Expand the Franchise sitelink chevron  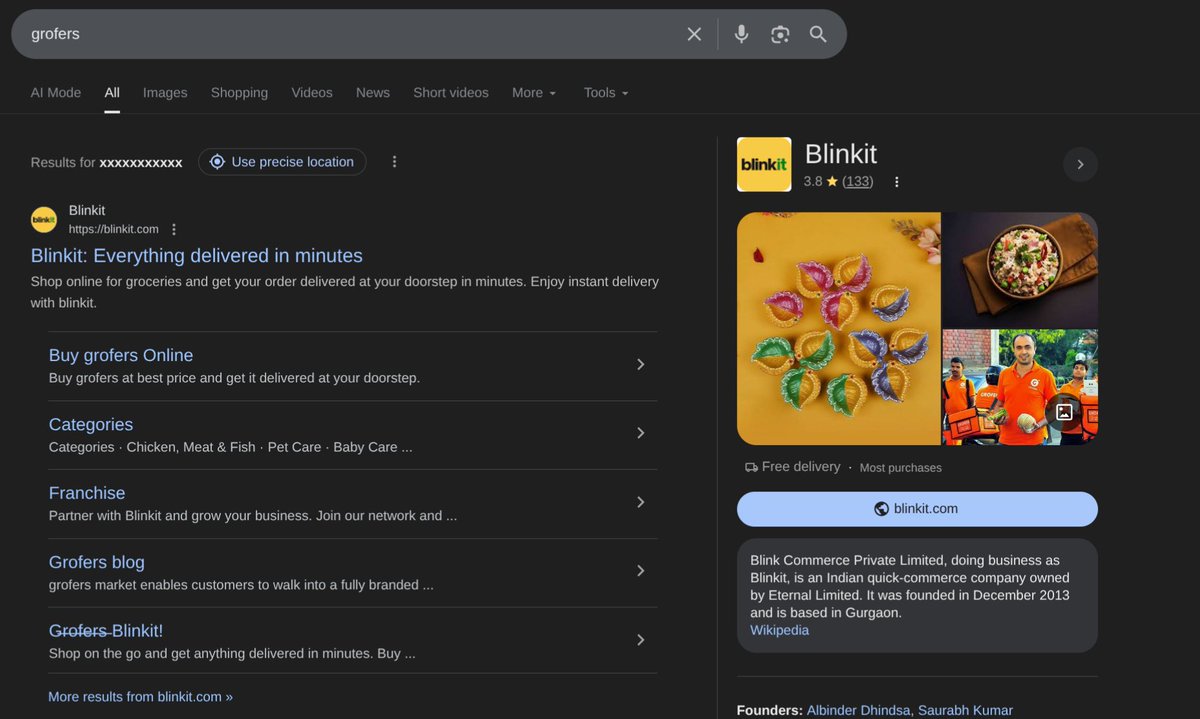[641, 502]
